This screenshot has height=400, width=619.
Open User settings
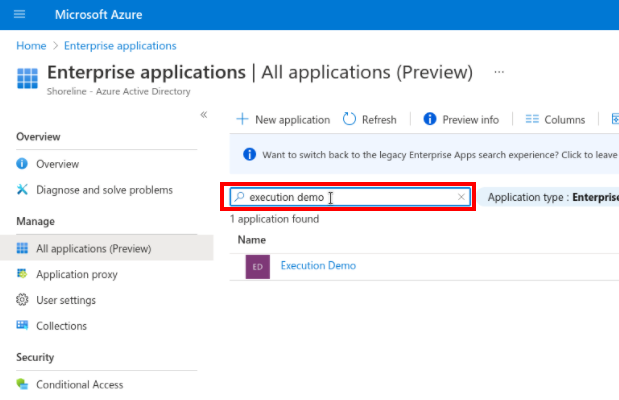pos(66,300)
